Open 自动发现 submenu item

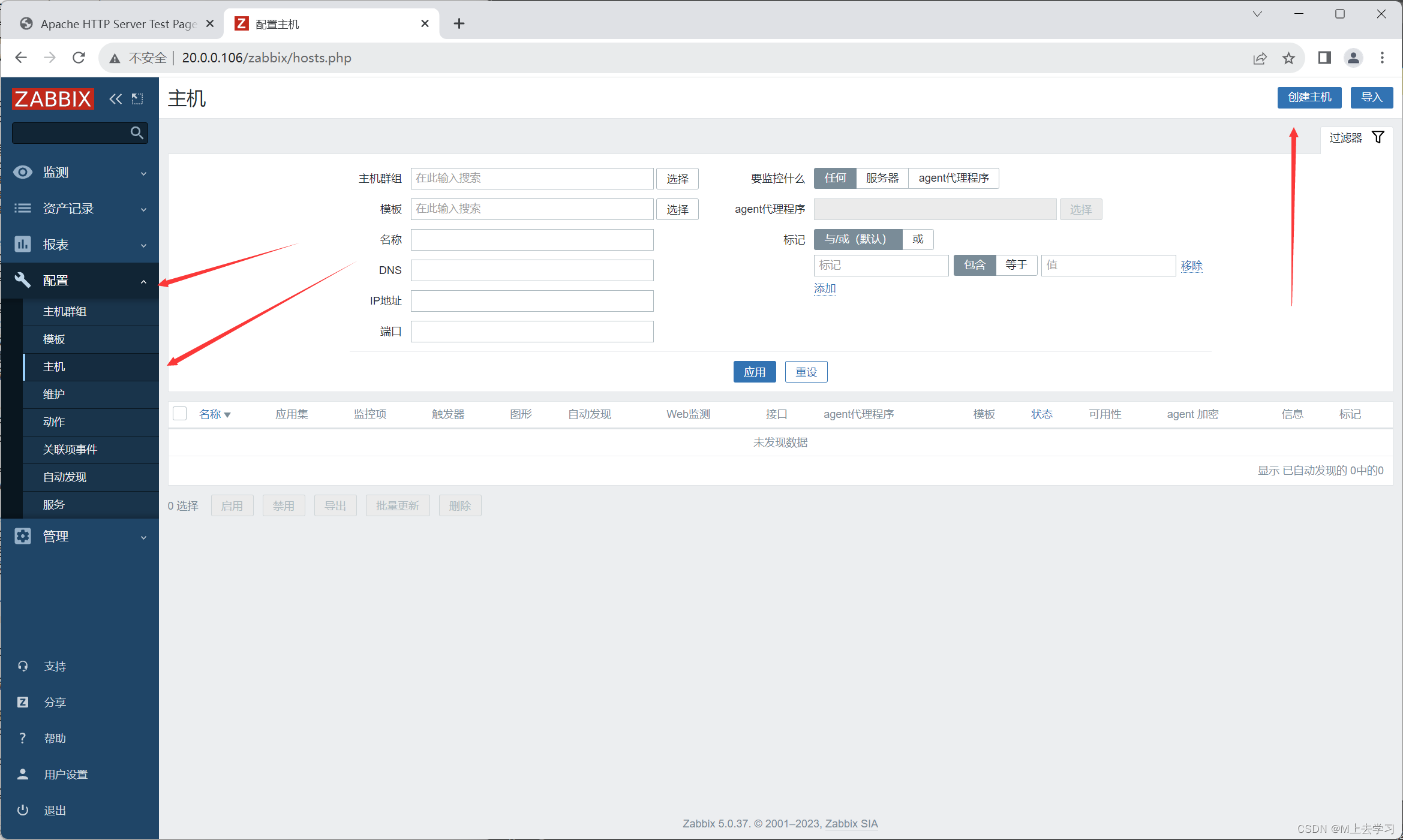(x=91, y=477)
